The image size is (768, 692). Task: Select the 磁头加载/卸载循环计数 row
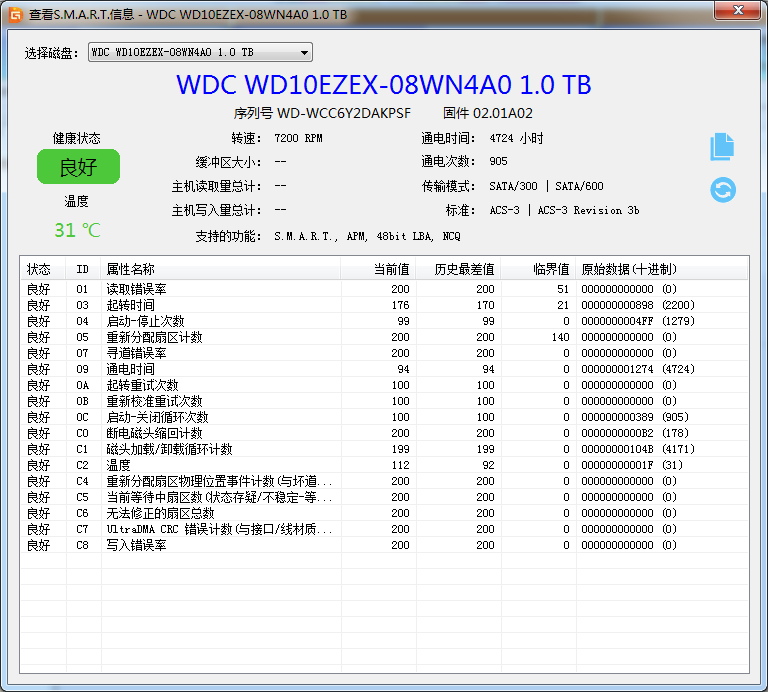(384, 449)
